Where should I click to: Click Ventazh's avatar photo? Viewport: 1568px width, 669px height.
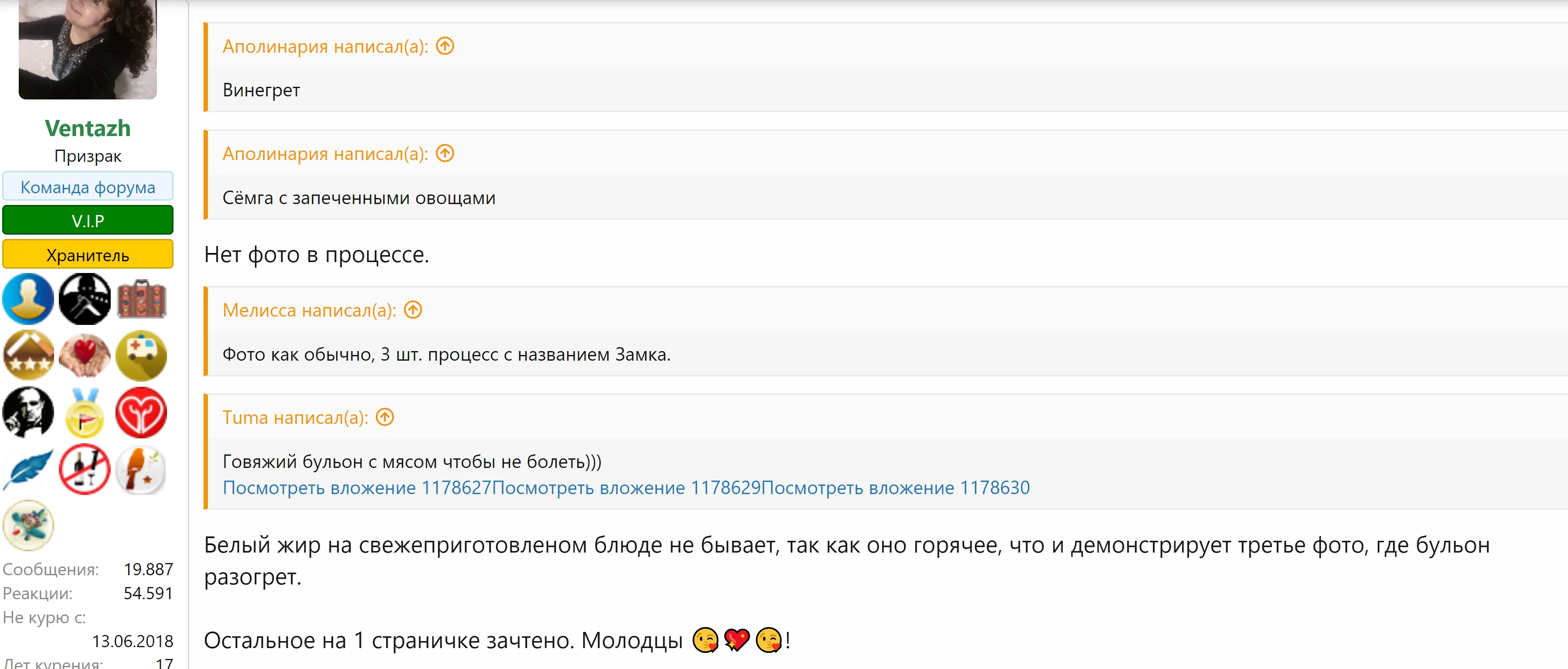click(88, 49)
